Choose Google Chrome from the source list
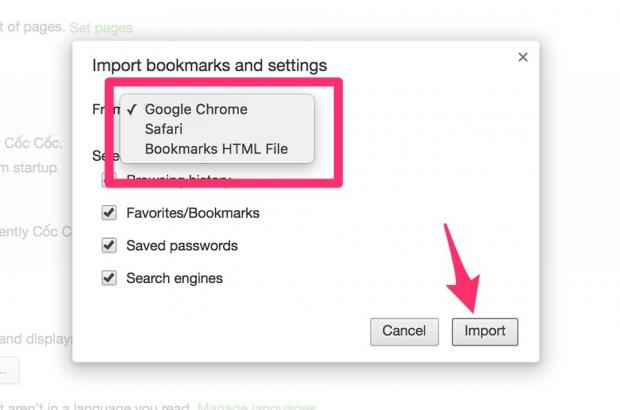Screen dimensions: 620x410 tap(195, 109)
